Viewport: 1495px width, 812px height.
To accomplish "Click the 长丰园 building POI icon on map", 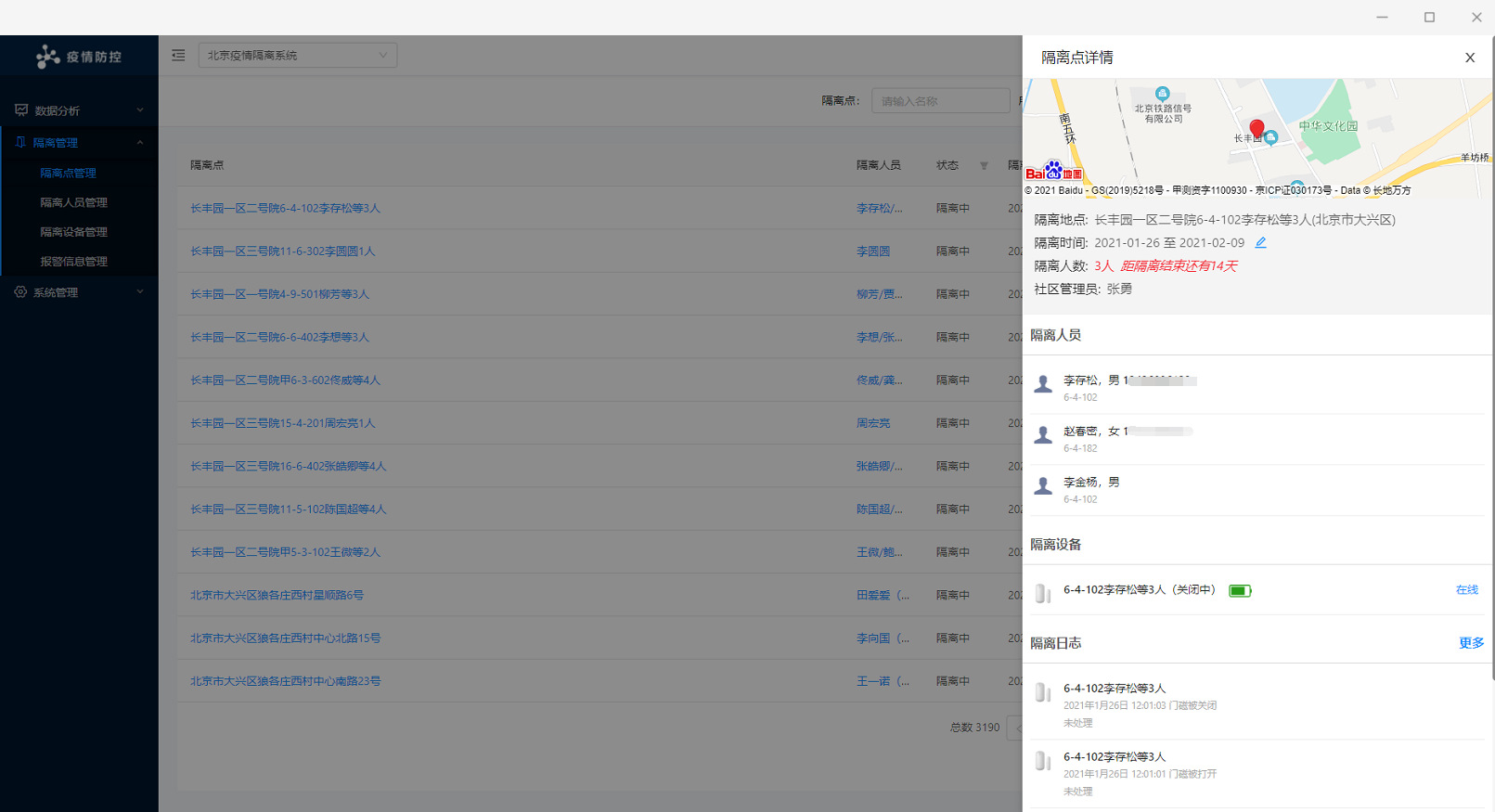I will click(x=1271, y=137).
